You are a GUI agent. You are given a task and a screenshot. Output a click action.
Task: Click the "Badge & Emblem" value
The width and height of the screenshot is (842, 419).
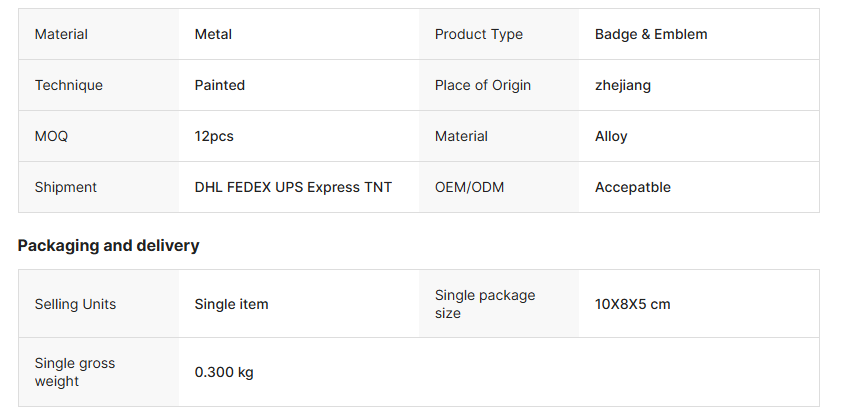[651, 34]
